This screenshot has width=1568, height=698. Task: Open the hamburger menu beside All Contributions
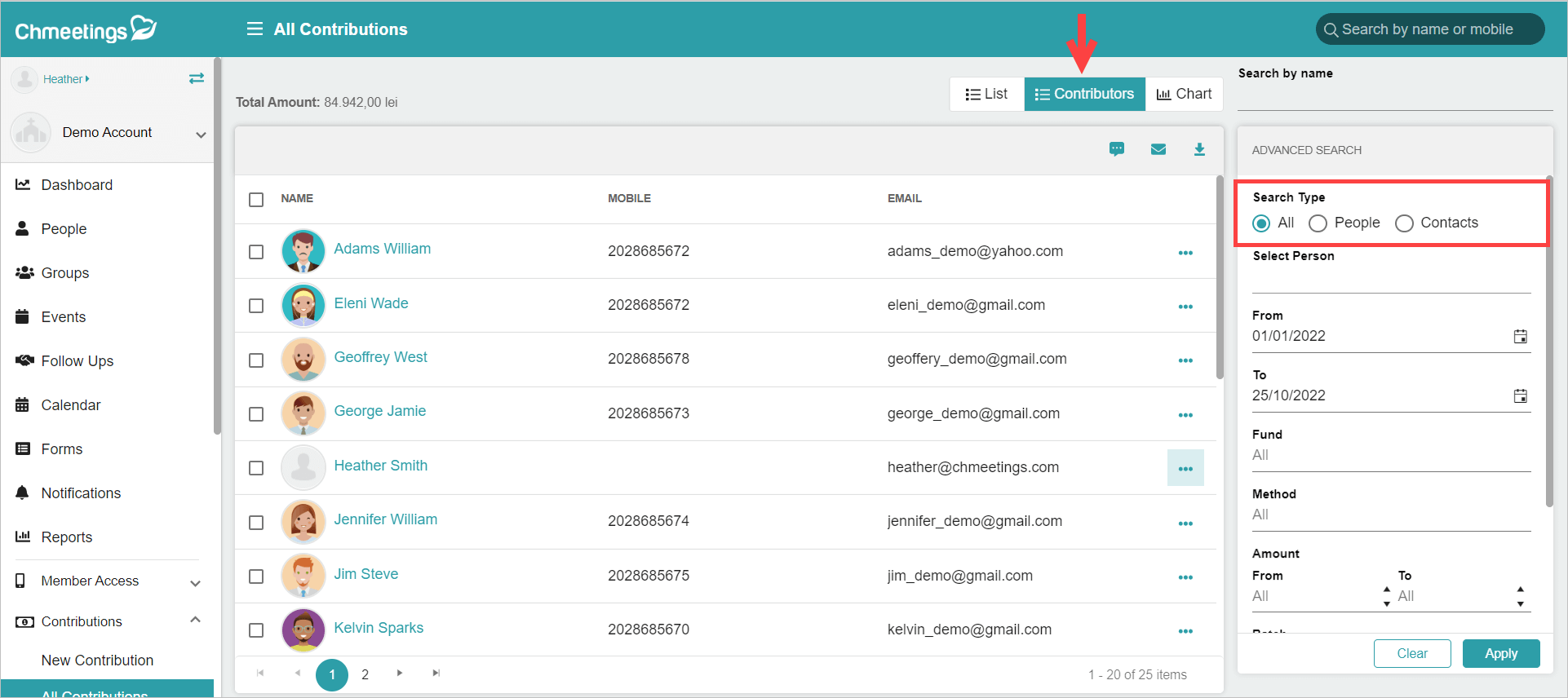click(255, 29)
